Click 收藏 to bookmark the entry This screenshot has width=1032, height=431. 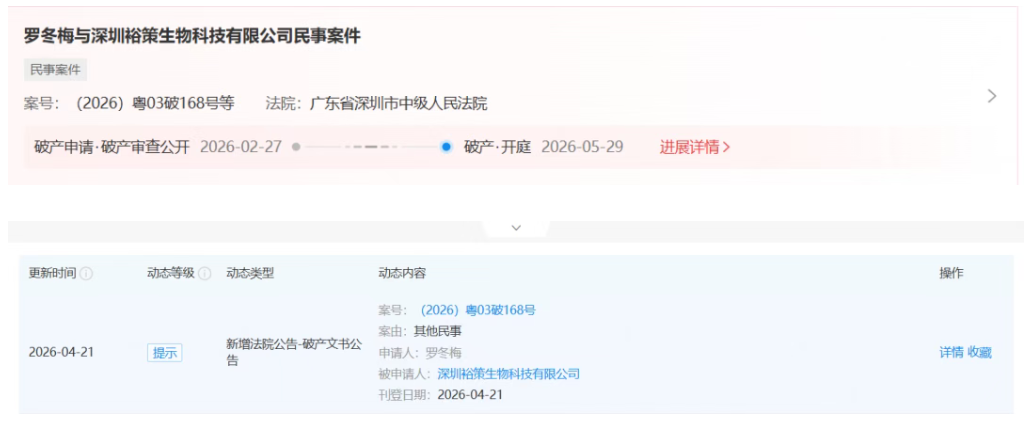(x=979, y=352)
